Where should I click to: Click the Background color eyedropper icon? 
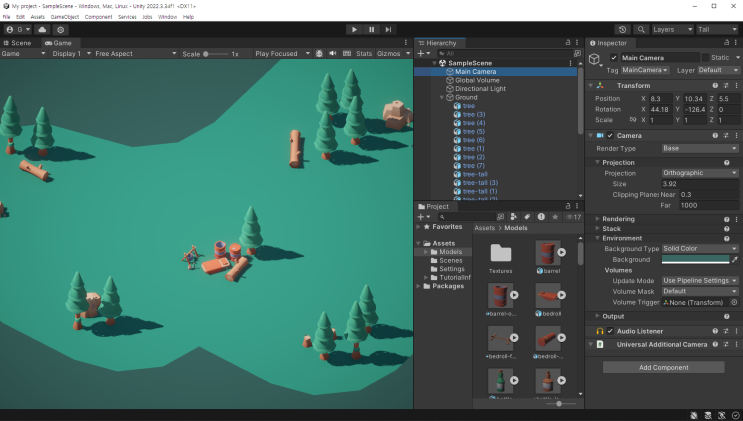click(x=734, y=259)
